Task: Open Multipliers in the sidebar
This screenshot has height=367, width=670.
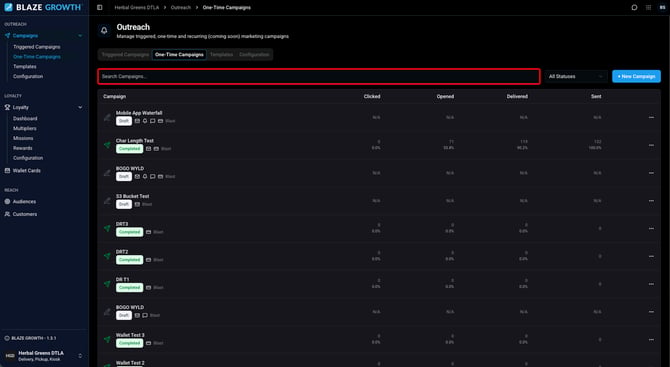Action: tap(25, 129)
